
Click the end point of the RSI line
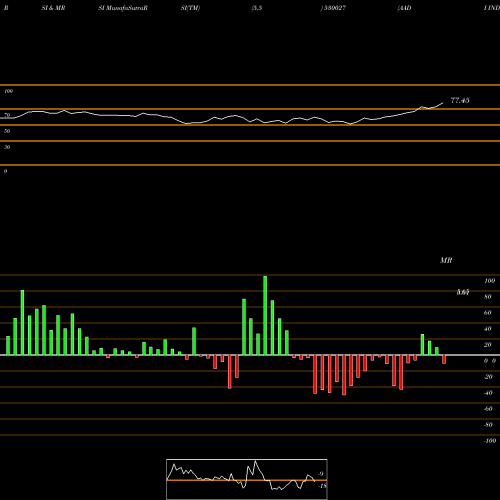(x=443, y=103)
